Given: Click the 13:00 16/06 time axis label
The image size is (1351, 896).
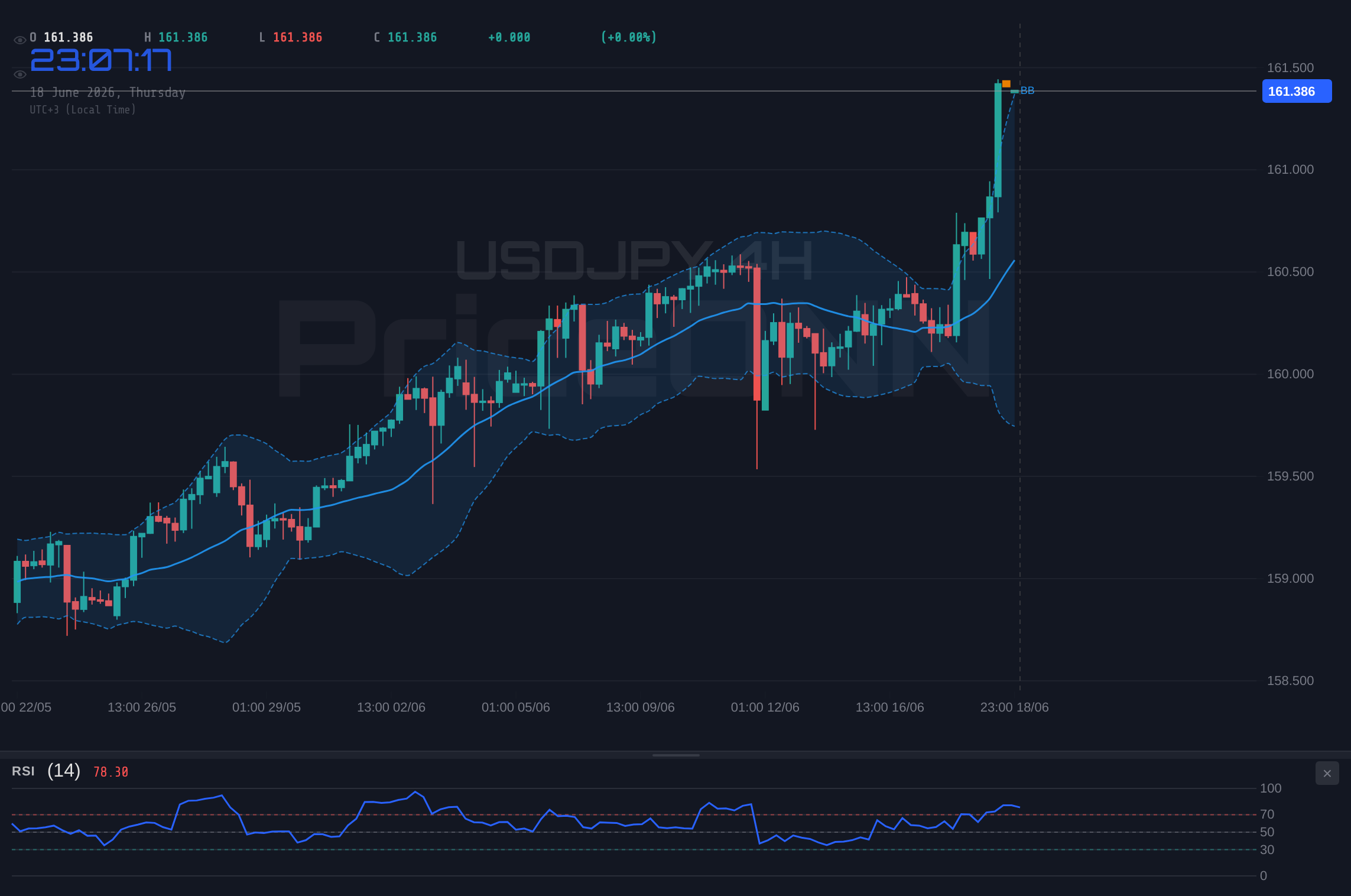Looking at the screenshot, I should [890, 707].
